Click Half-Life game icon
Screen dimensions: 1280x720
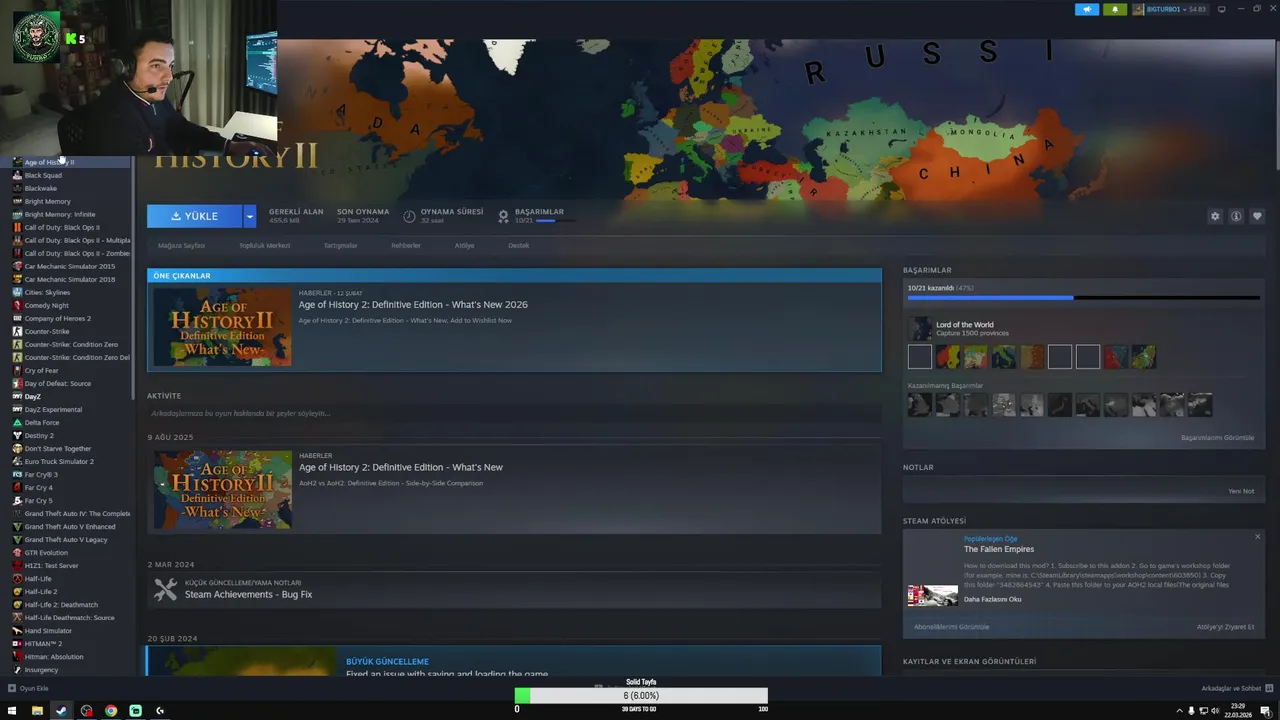[x=17, y=578]
